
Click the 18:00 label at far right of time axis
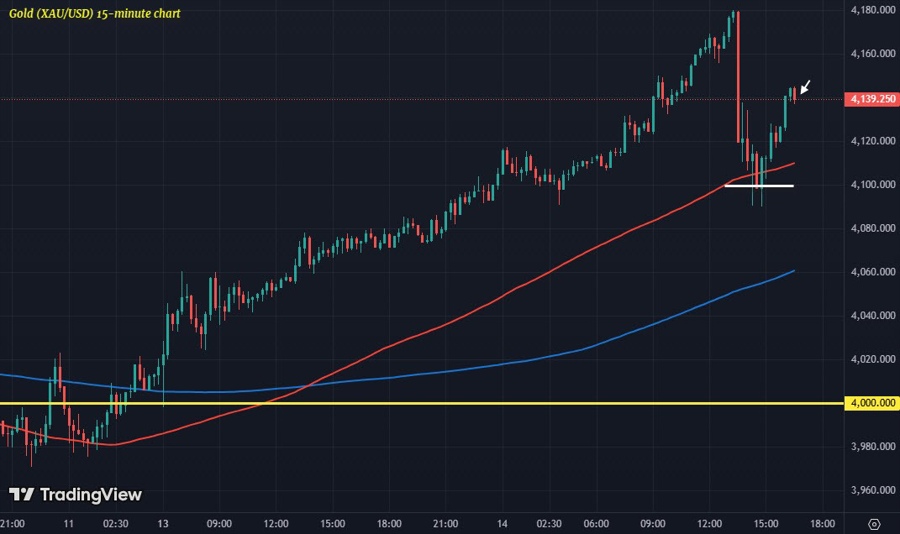pos(823,523)
